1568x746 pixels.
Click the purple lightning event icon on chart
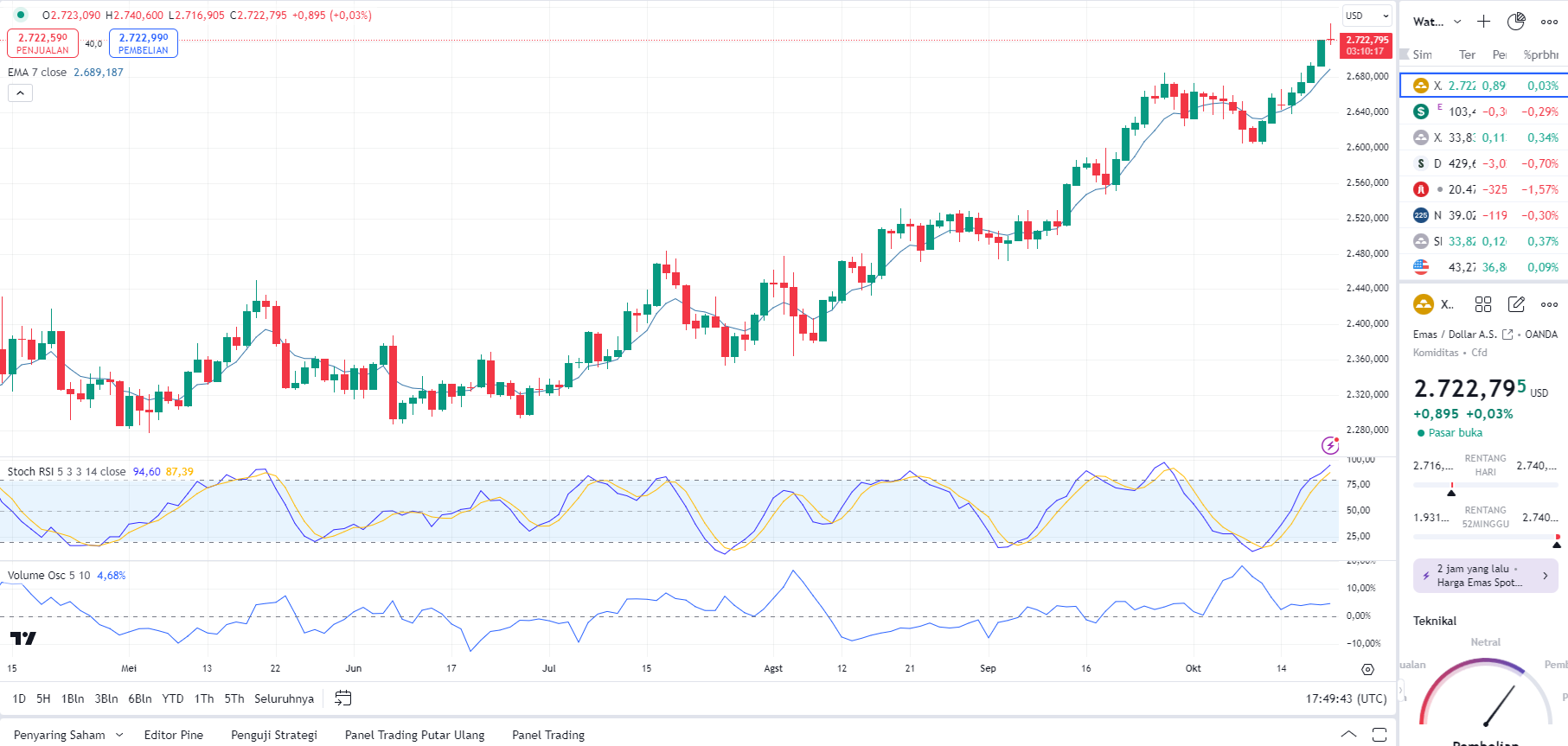[1330, 445]
